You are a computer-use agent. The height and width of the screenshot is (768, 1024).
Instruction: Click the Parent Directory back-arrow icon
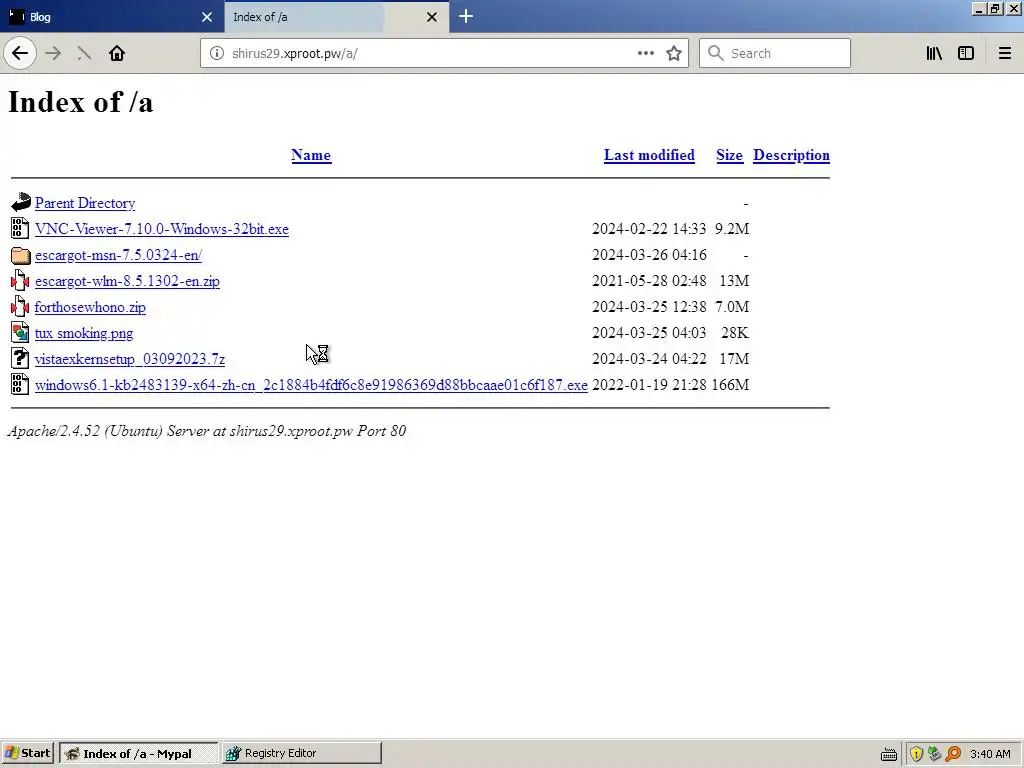click(21, 202)
